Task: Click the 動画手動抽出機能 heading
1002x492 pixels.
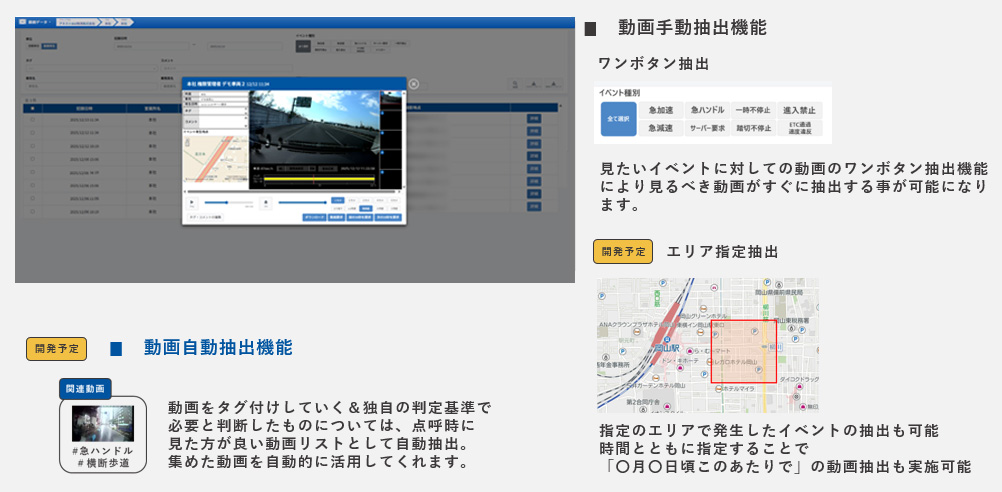Action: 693,27
